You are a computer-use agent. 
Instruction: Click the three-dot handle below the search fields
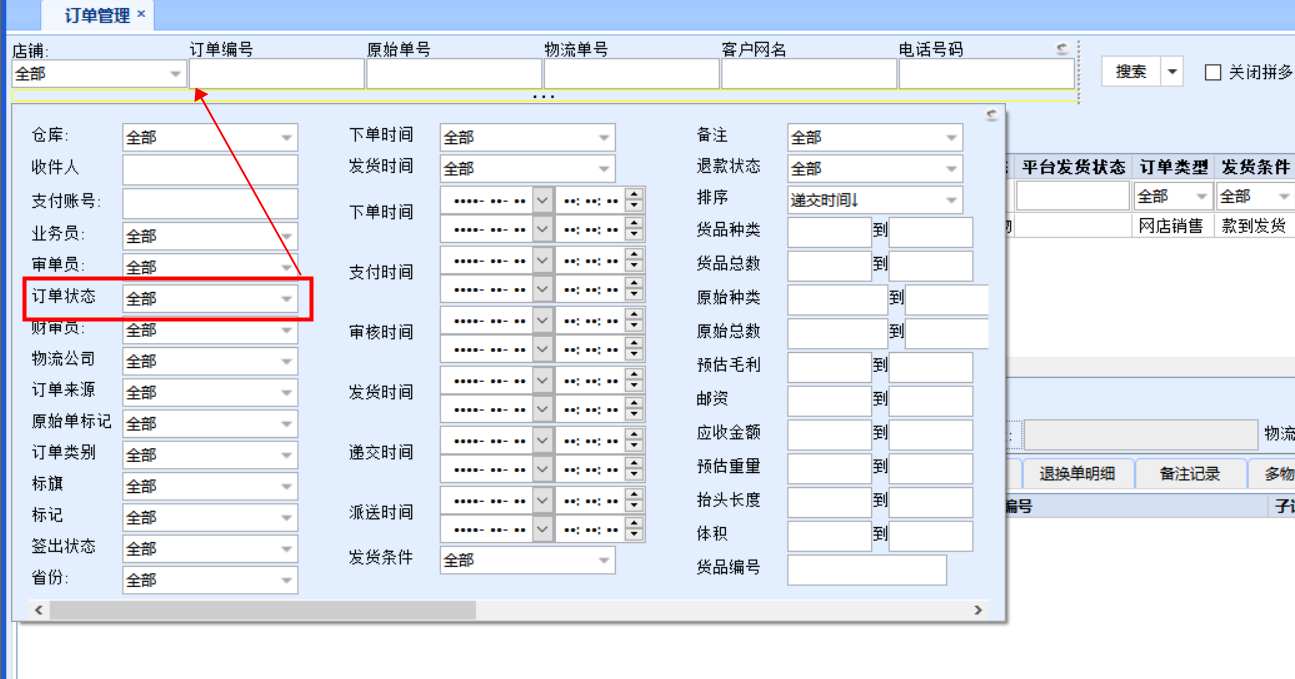coord(543,97)
